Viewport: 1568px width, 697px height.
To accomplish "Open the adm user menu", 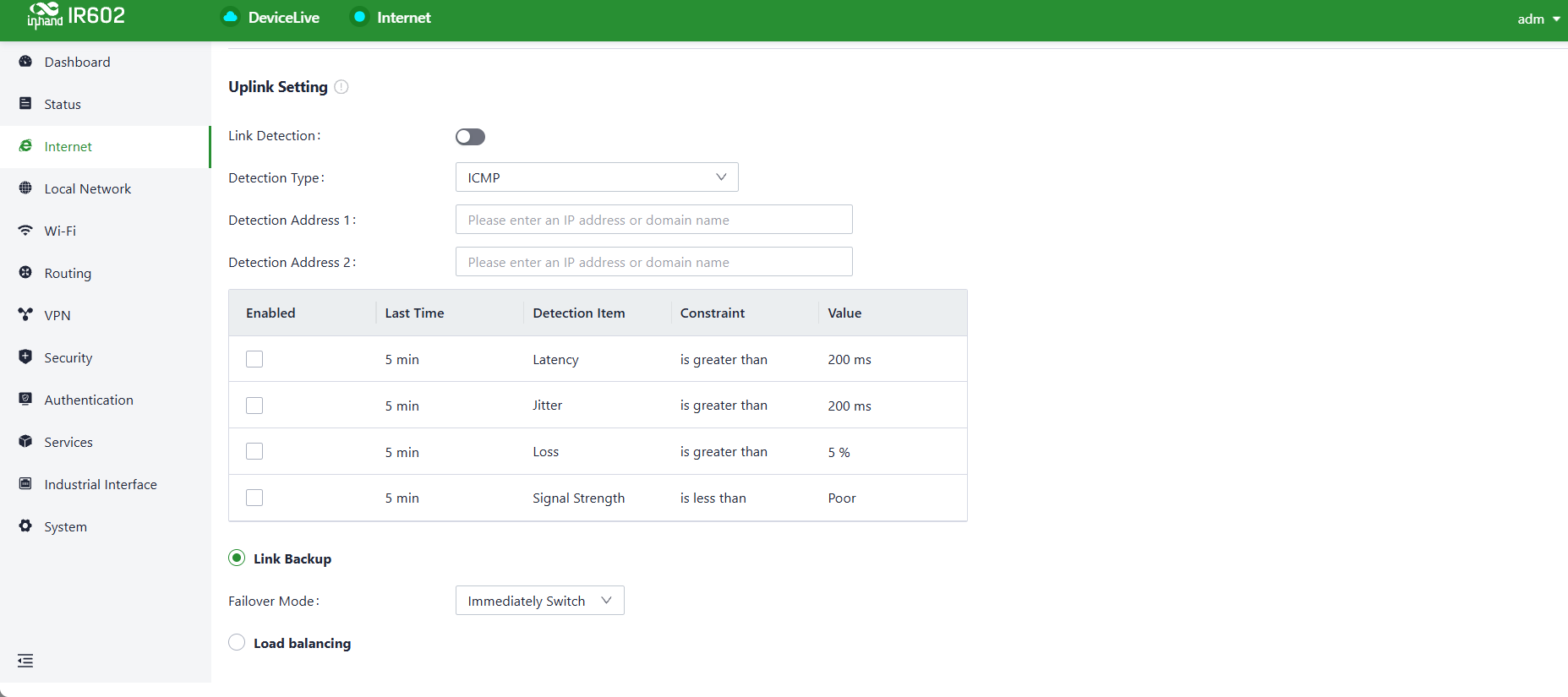I will point(1538,19).
